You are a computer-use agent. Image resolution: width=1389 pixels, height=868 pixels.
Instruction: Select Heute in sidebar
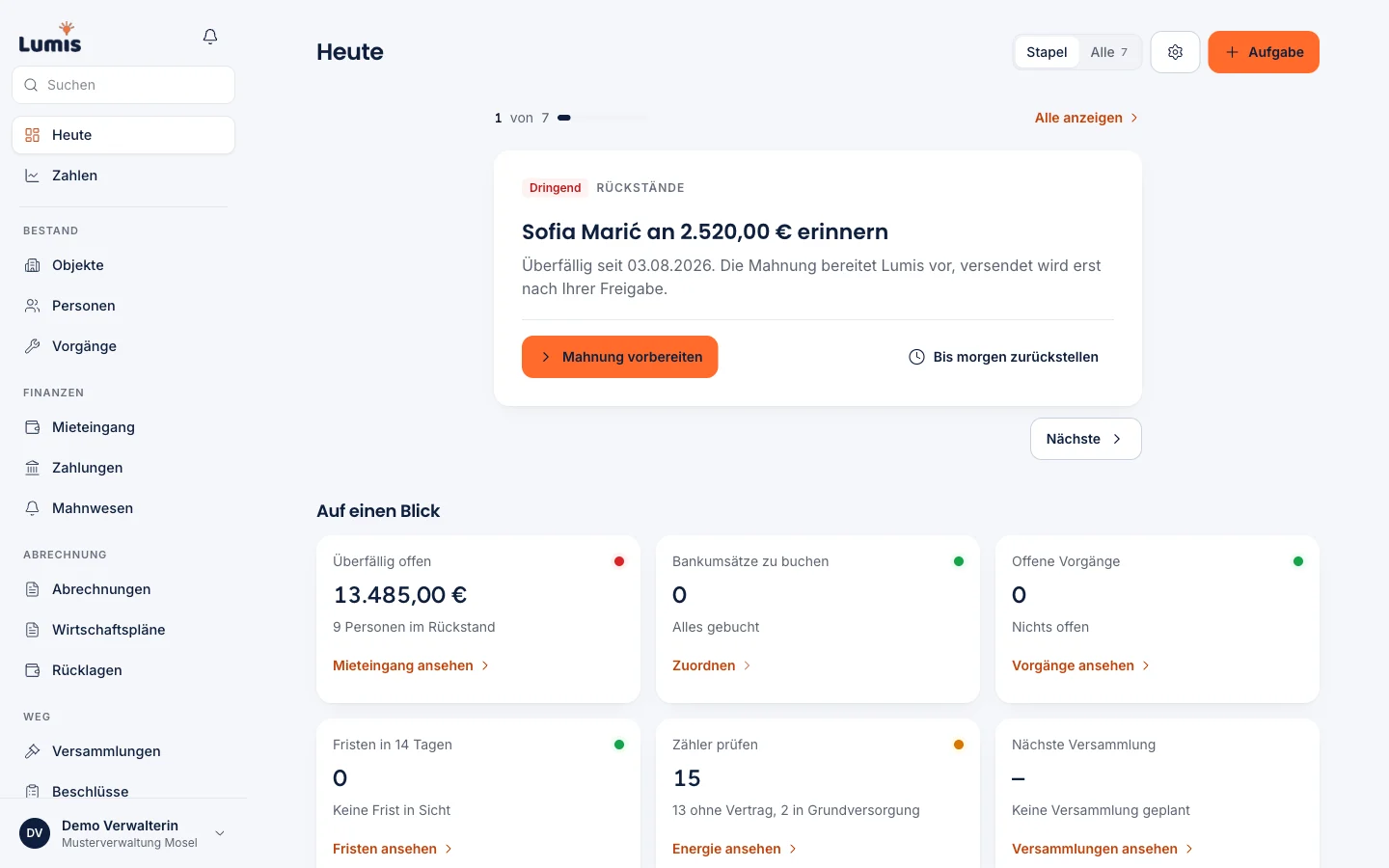tap(123, 135)
